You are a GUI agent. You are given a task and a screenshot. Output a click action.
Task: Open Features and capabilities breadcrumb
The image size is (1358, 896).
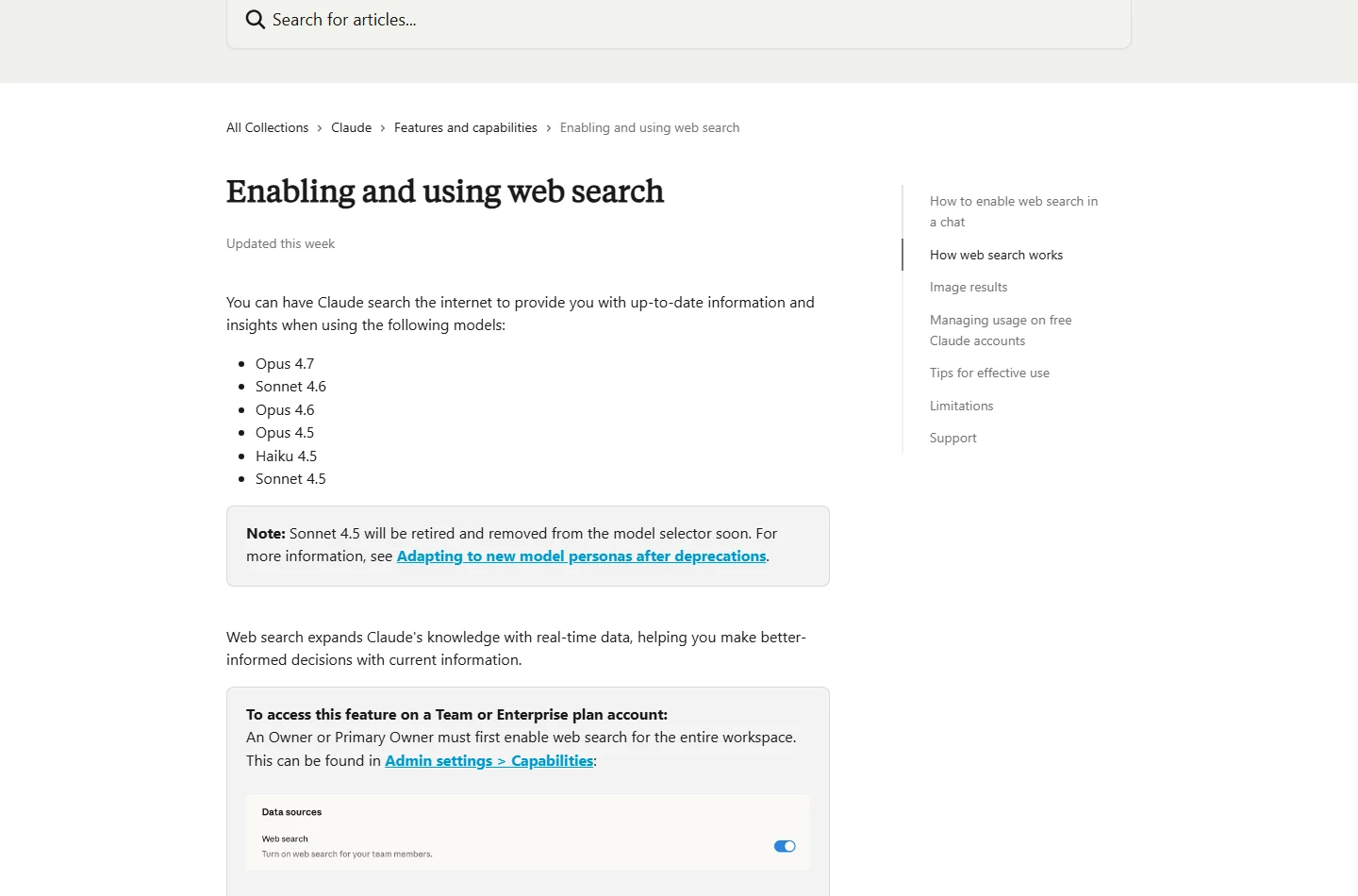466,127
